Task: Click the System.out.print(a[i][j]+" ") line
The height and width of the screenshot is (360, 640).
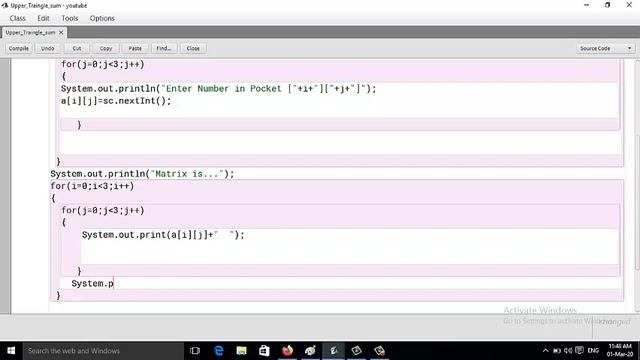Action: (163, 235)
